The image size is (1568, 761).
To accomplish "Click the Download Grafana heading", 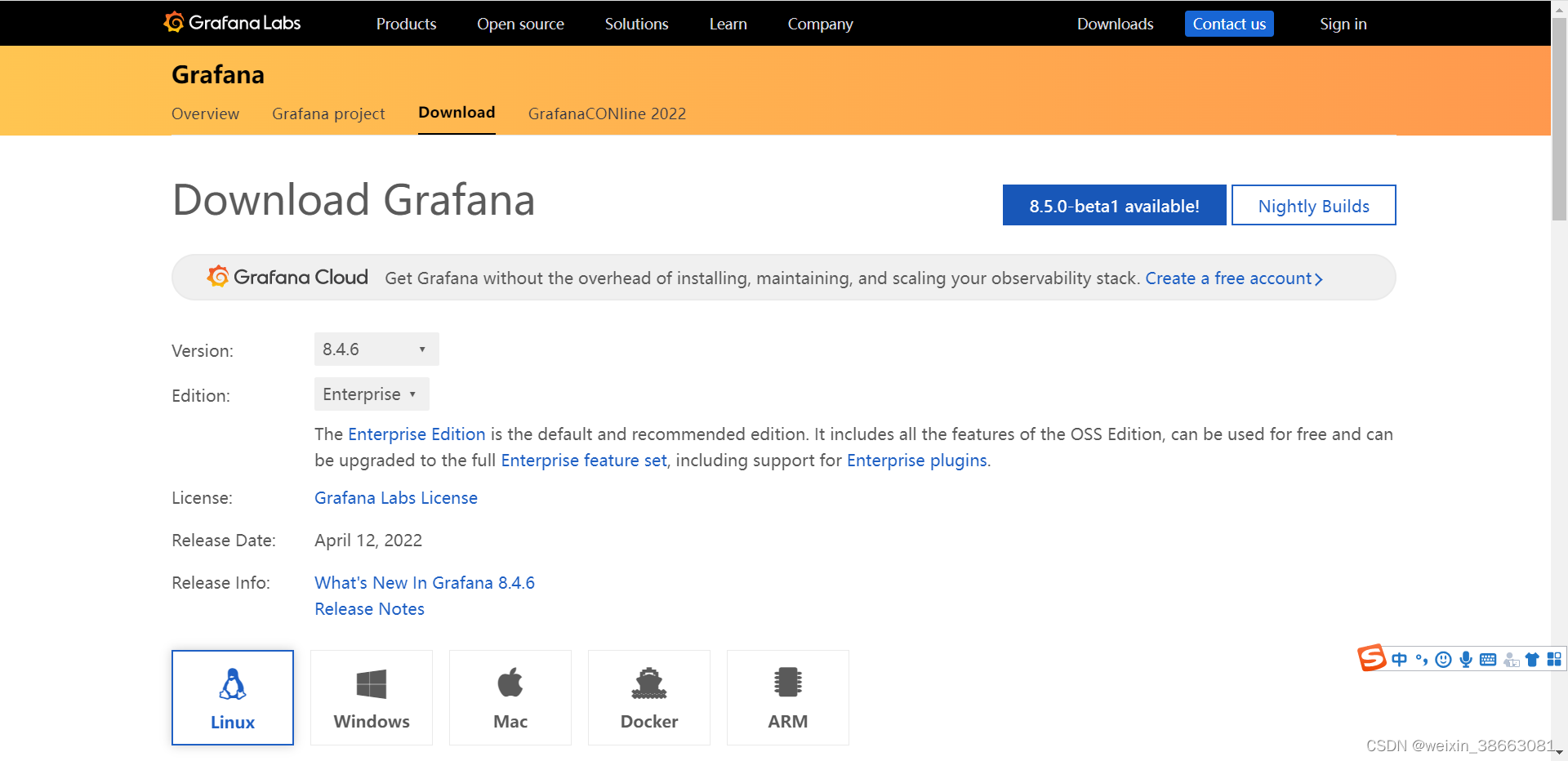I will point(354,200).
